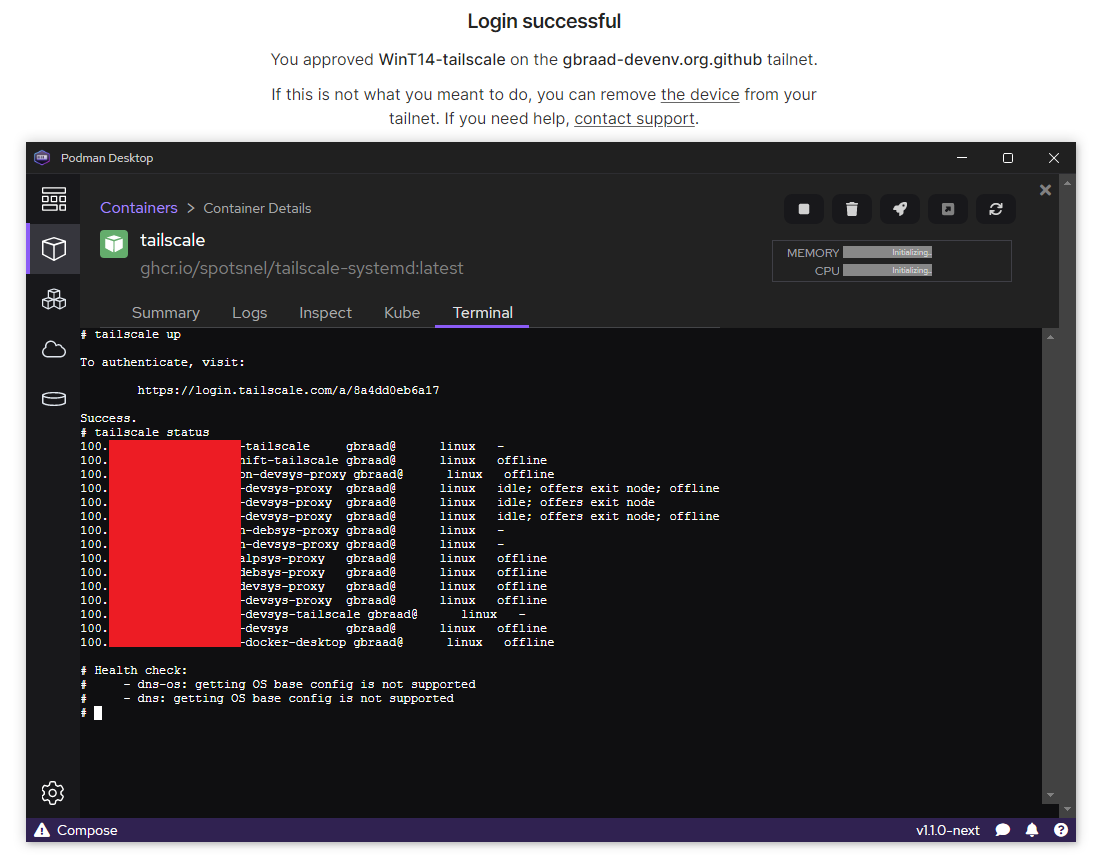Stop the tailscale container
This screenshot has height=861, width=1097.
click(804, 208)
